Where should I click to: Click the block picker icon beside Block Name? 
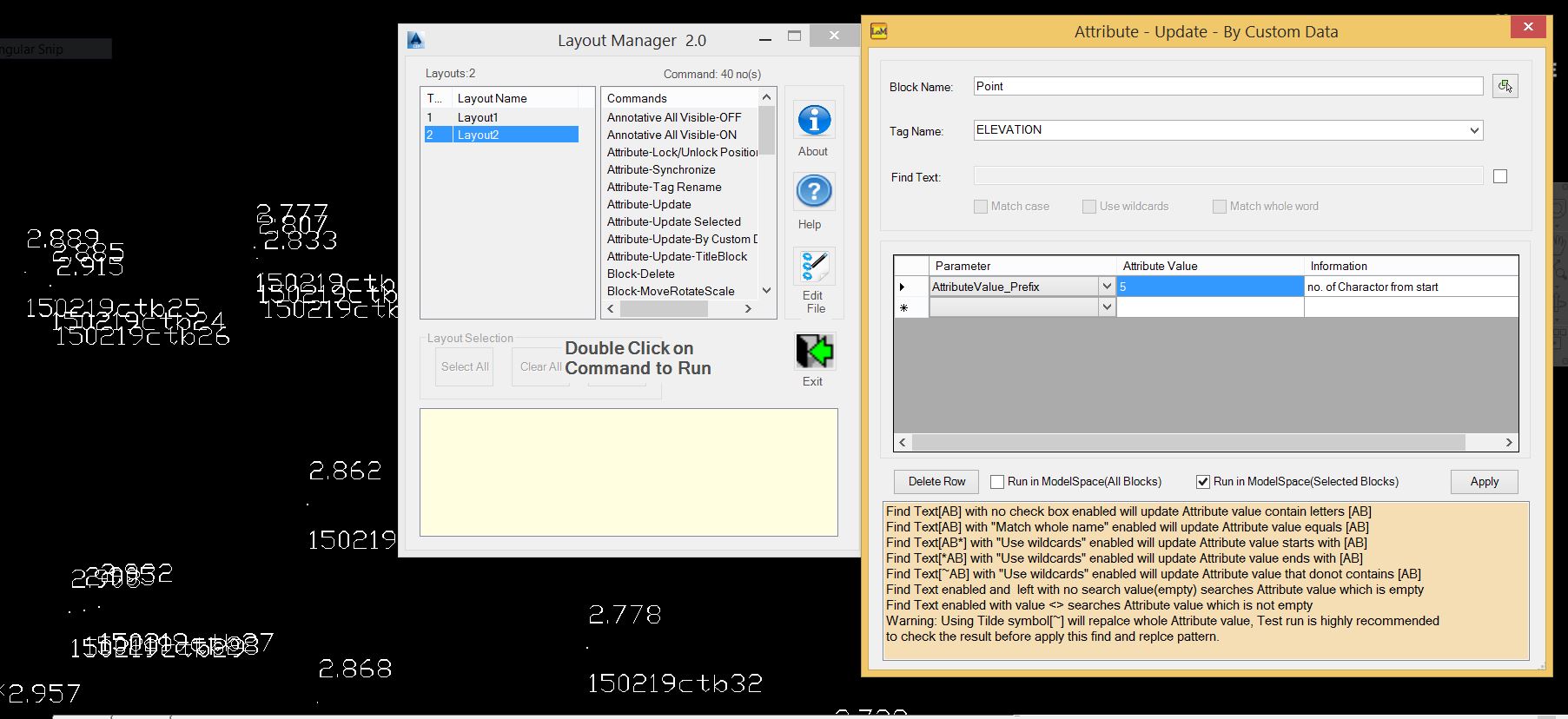1505,86
